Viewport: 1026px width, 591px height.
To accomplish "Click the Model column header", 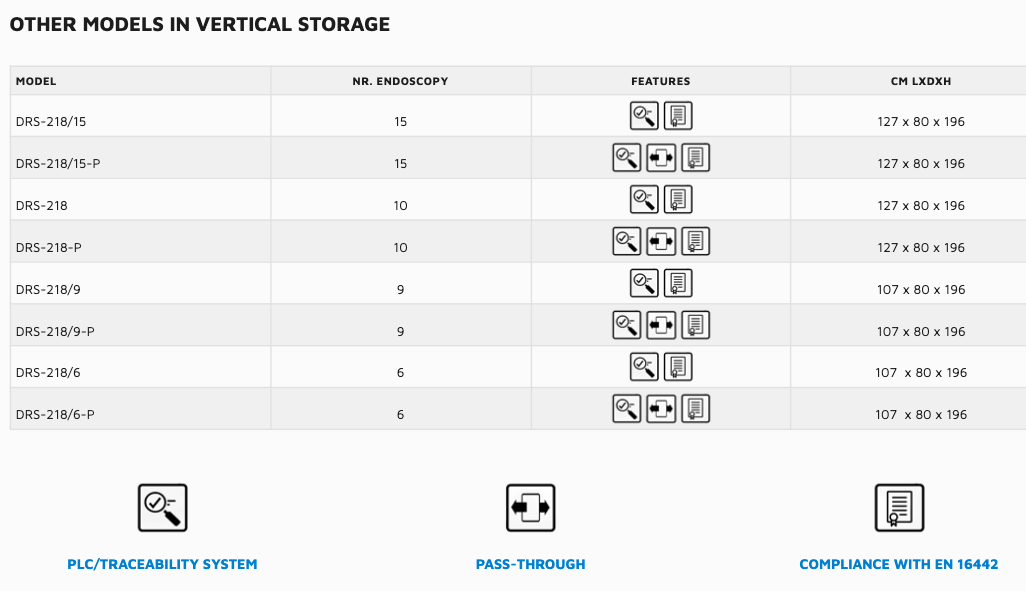I will pyautogui.click(x=36, y=81).
